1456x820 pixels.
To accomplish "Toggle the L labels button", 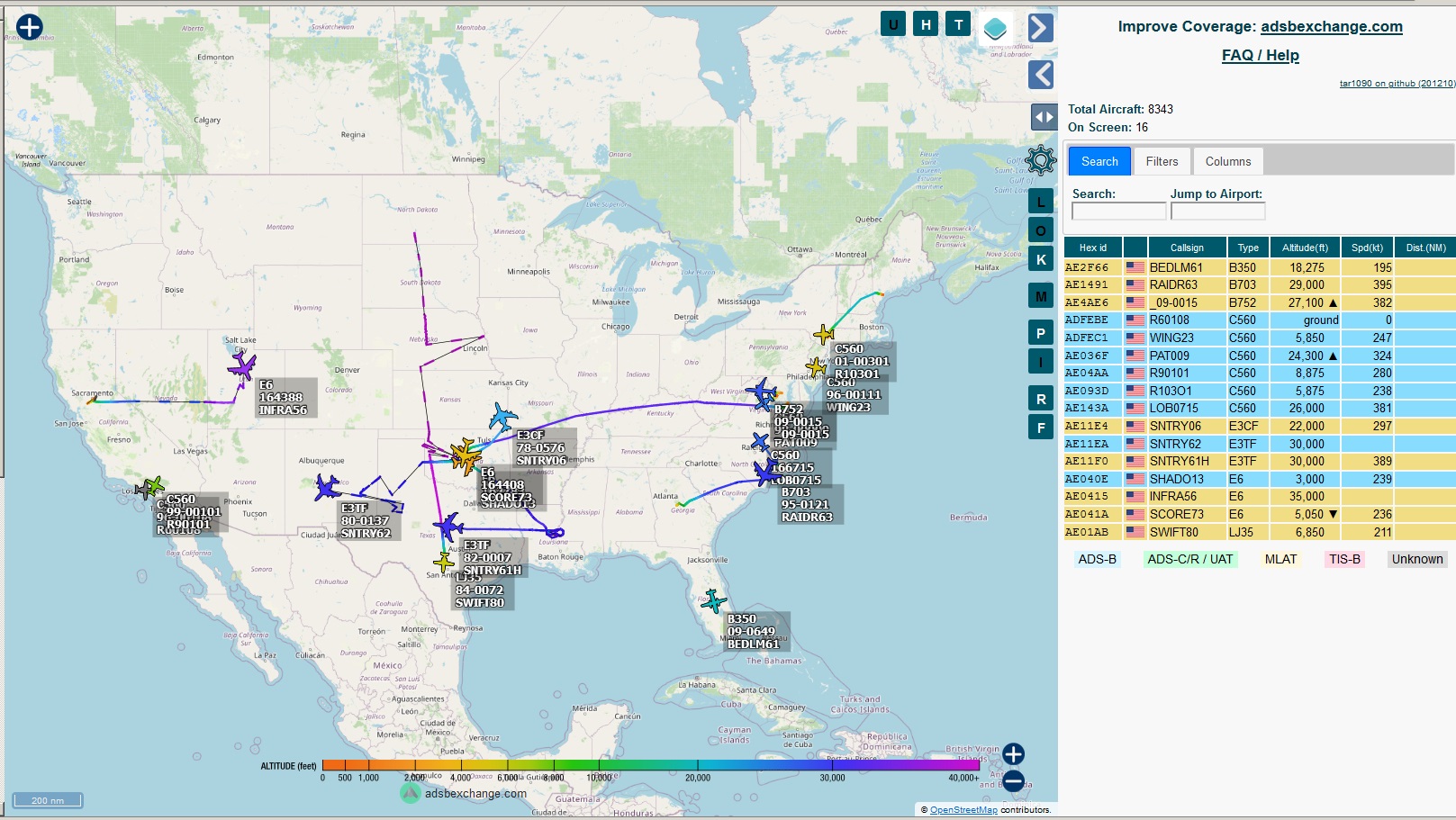I will (x=1041, y=202).
